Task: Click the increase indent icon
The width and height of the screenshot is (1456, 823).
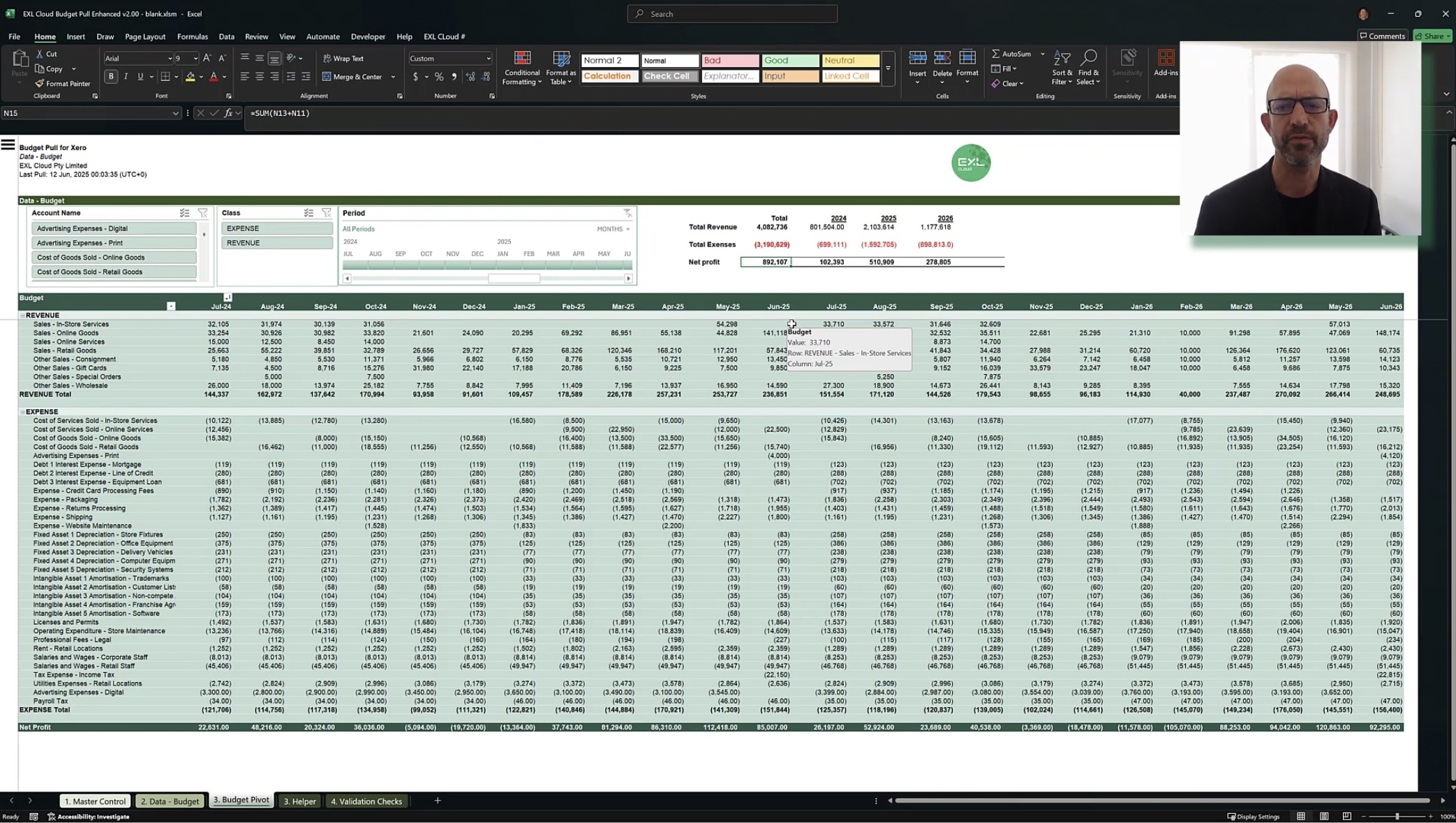Action: 306,77
